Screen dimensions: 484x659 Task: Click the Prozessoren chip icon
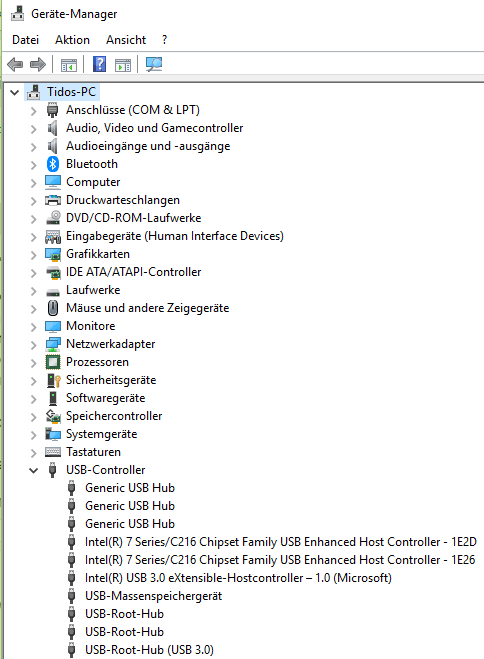[53, 362]
